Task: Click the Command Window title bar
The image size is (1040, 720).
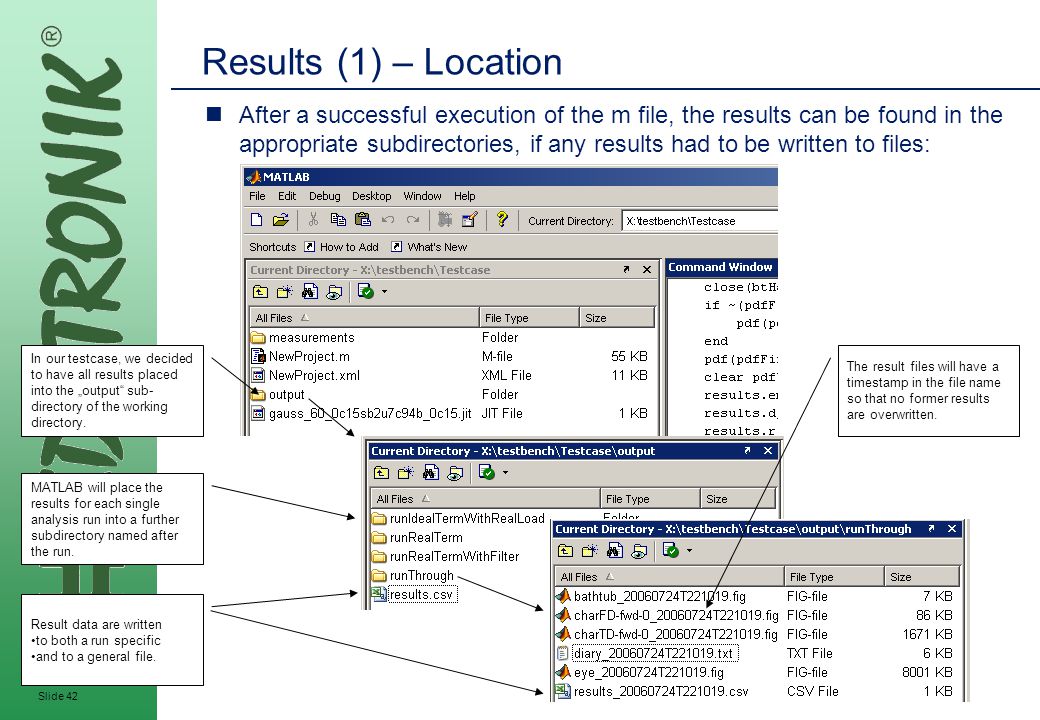Action: pos(721,267)
